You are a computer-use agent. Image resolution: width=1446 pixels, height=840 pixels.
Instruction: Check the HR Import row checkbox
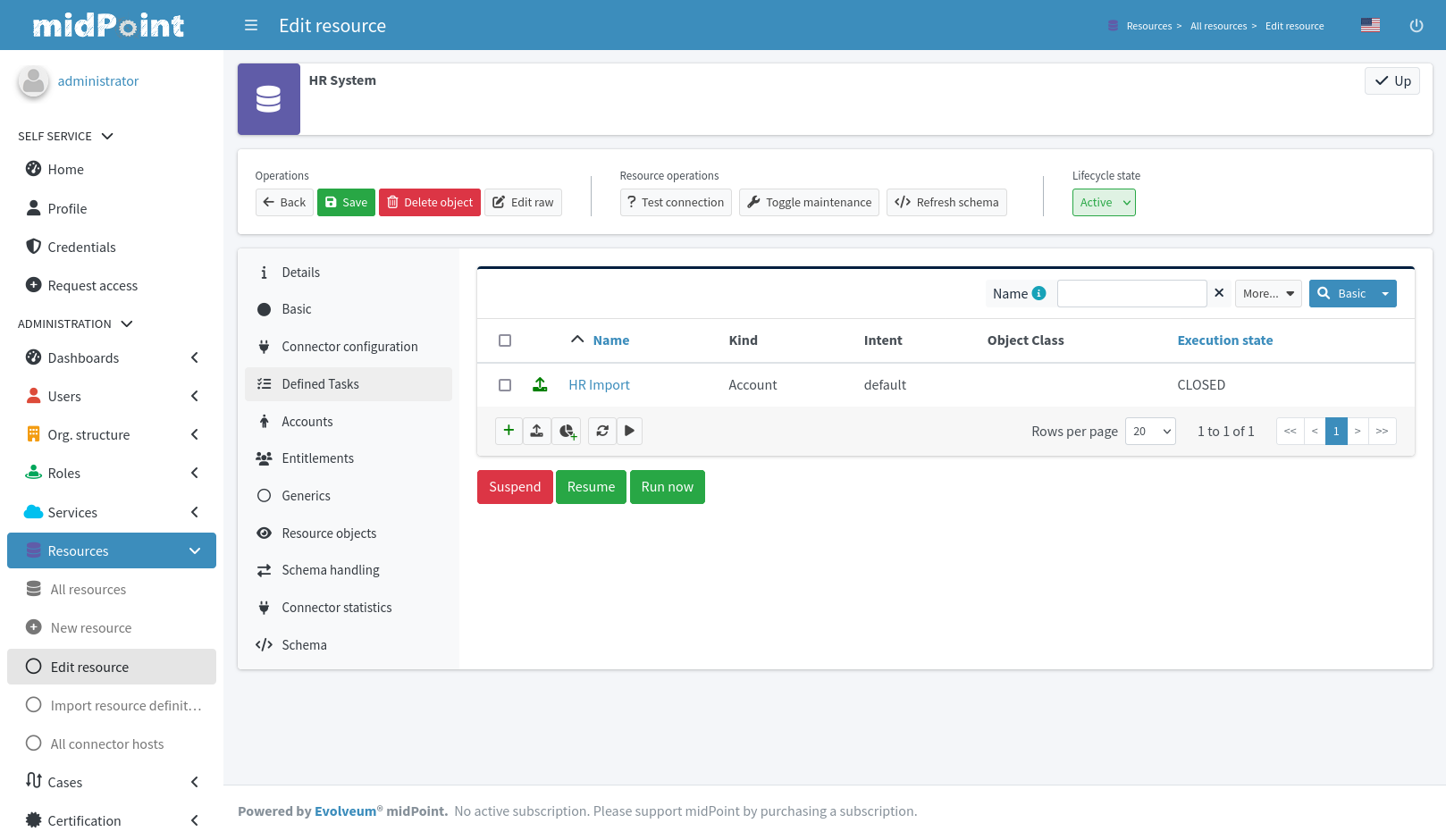(505, 384)
